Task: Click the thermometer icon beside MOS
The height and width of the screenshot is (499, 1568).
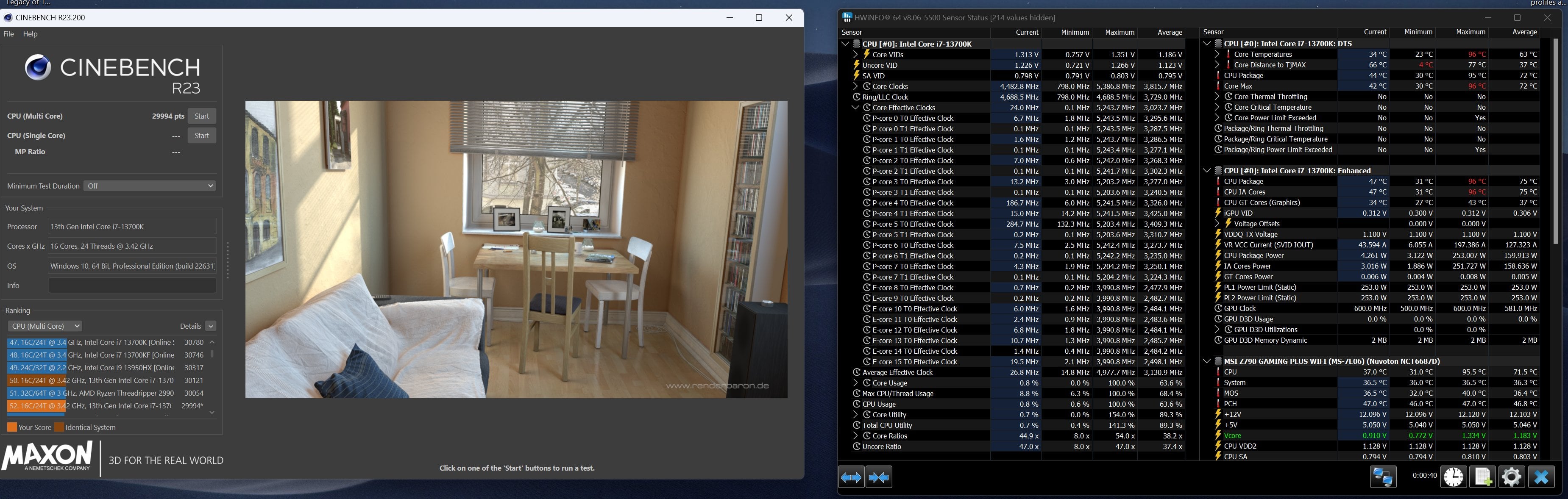Action: pyautogui.click(x=1218, y=393)
